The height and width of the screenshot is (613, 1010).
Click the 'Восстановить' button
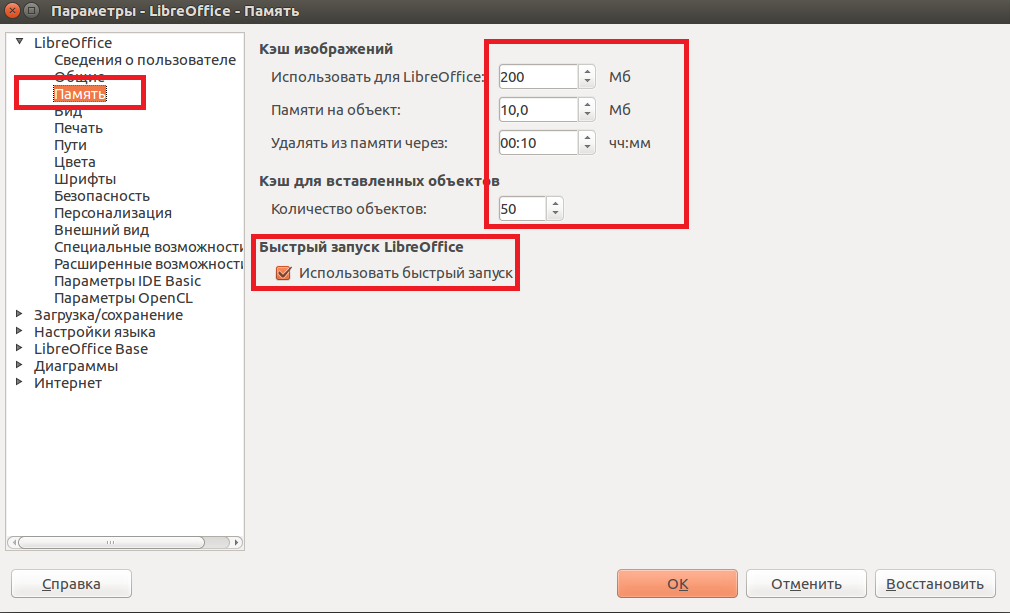(935, 584)
